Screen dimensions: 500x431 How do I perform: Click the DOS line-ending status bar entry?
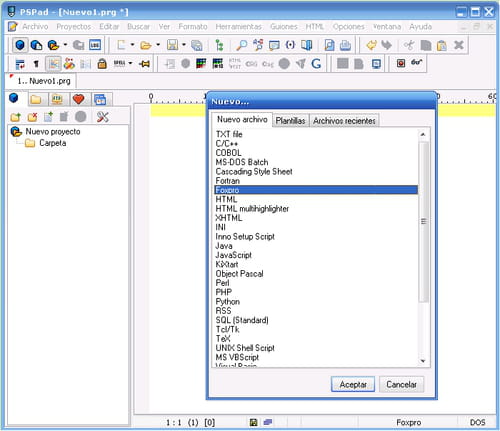pyautogui.click(x=477, y=422)
